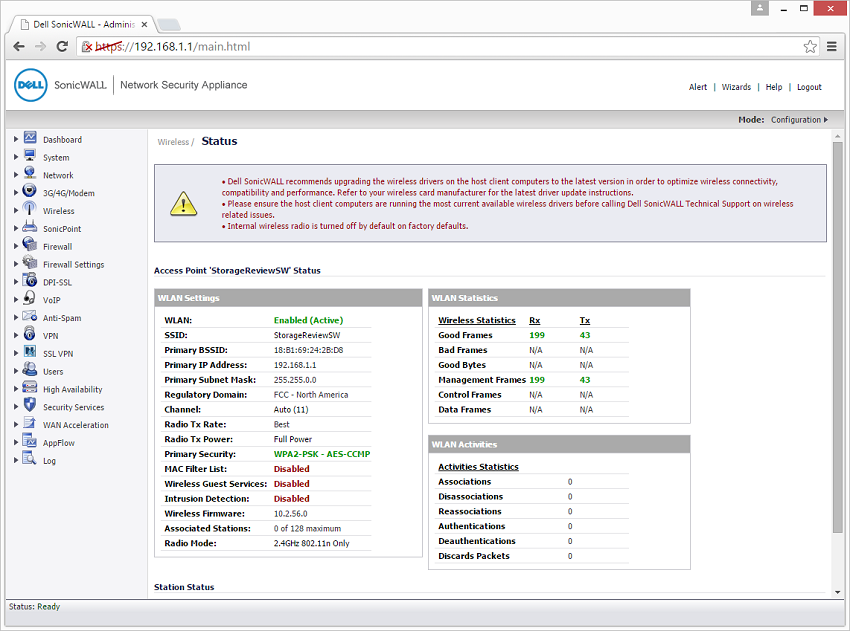Expand the Log tree arrow
Viewport: 850px width, 631px height.
16,460
